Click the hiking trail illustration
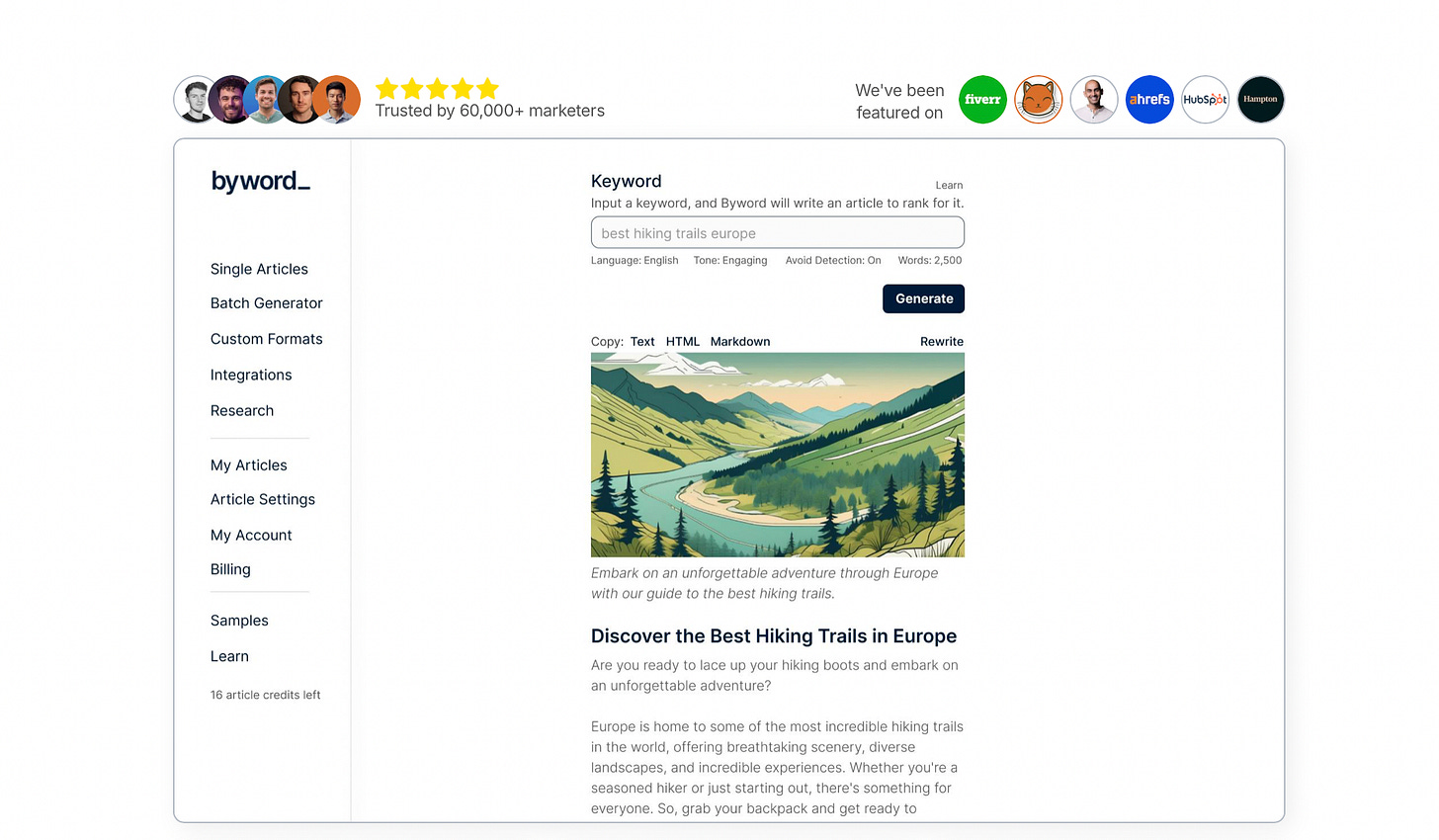Image resolution: width=1439 pixels, height=840 pixels. pos(778,455)
